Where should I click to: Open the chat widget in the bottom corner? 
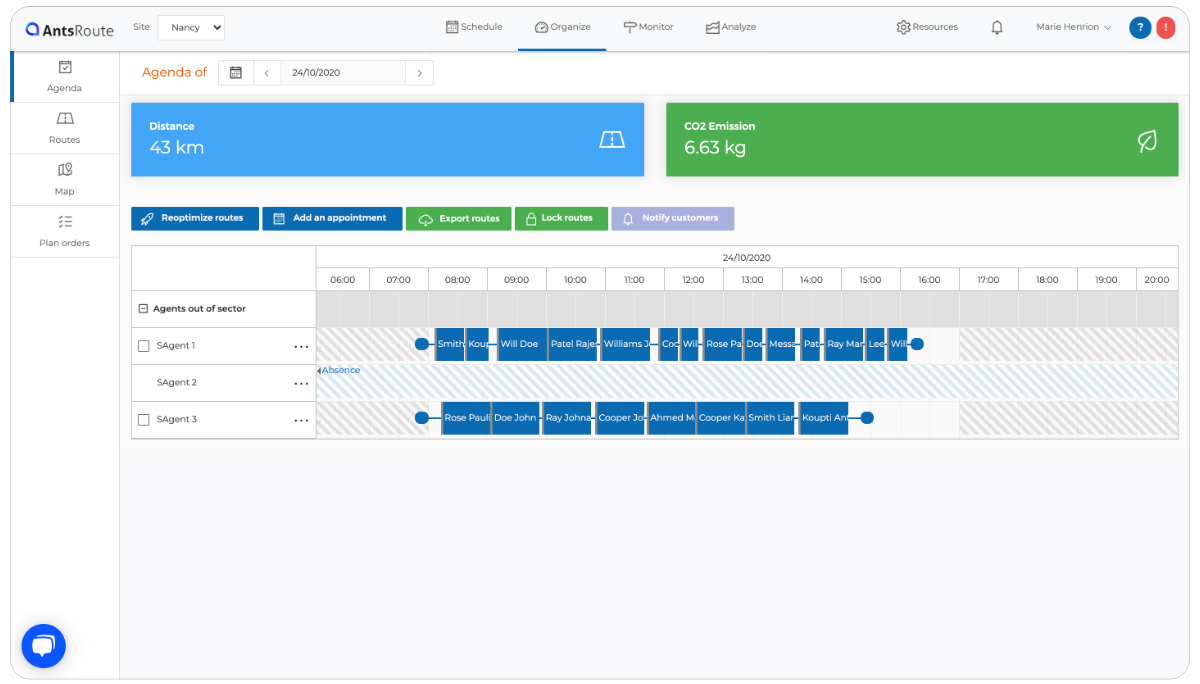43,646
